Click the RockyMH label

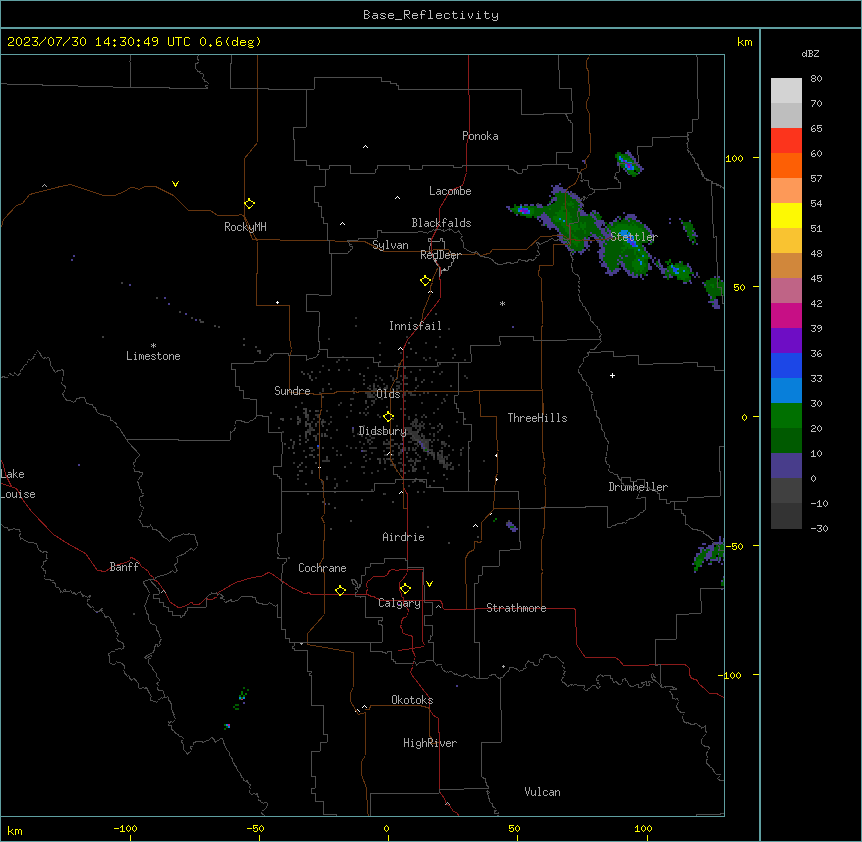click(245, 227)
